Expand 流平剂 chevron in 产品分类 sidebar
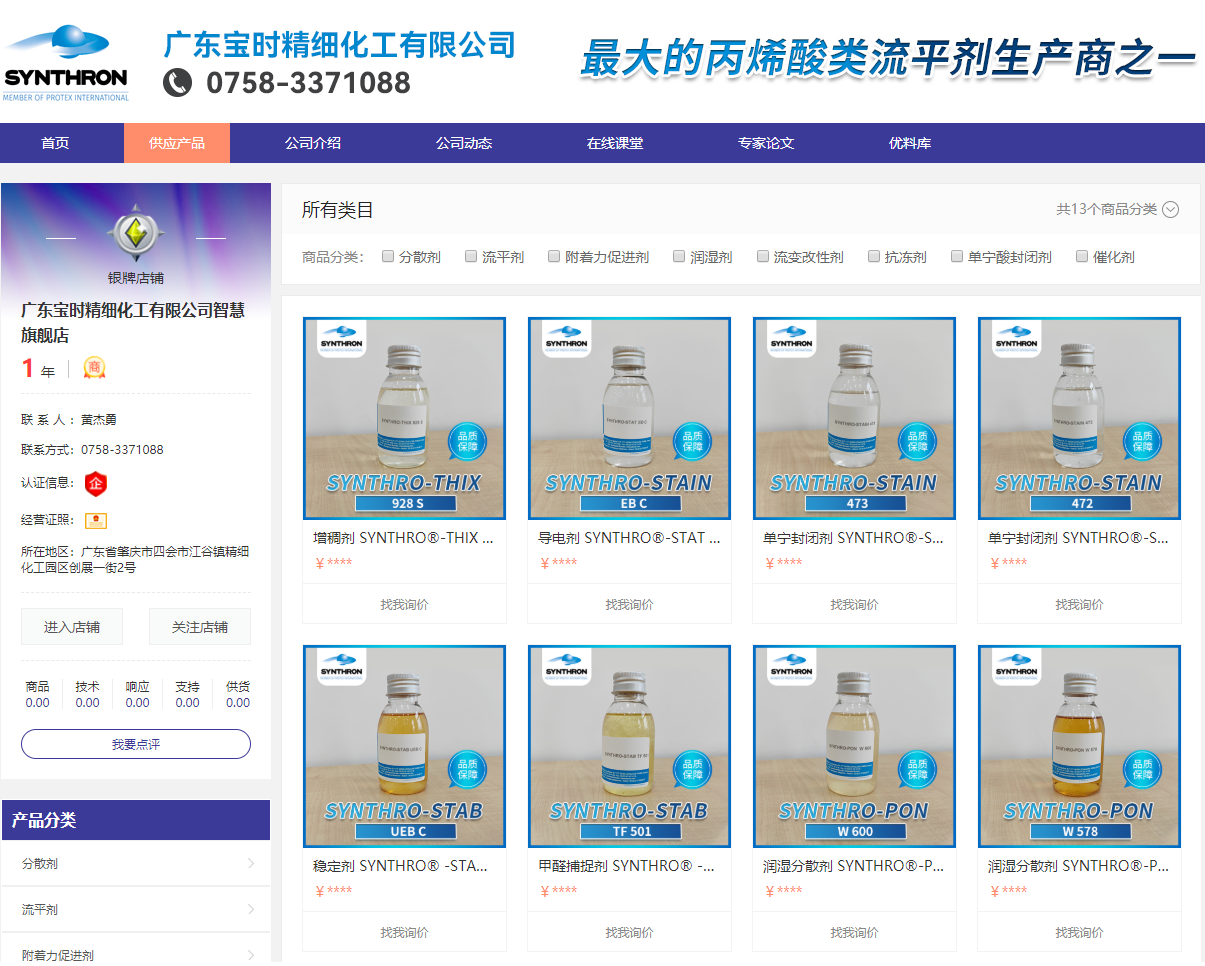This screenshot has width=1205, height=966. tap(251, 909)
